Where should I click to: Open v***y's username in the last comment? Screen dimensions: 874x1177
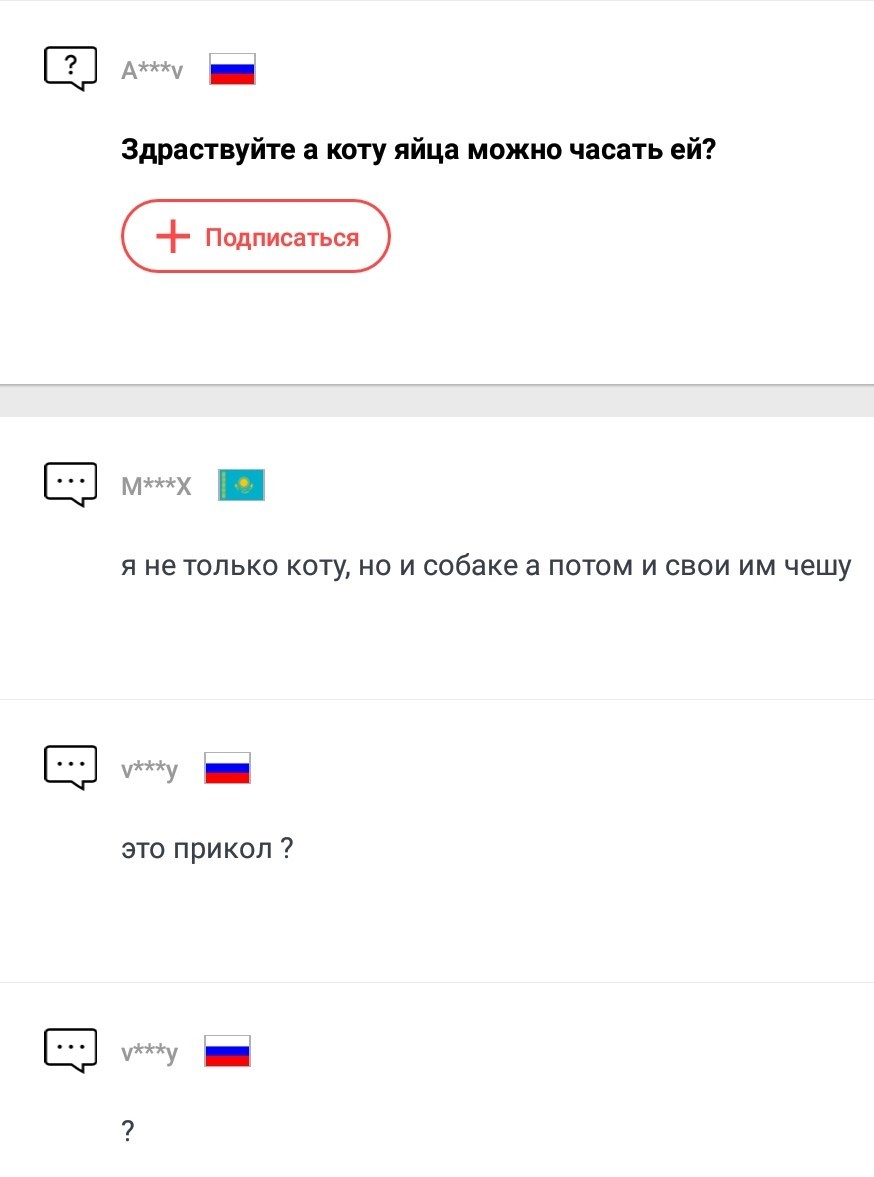[x=149, y=1053]
